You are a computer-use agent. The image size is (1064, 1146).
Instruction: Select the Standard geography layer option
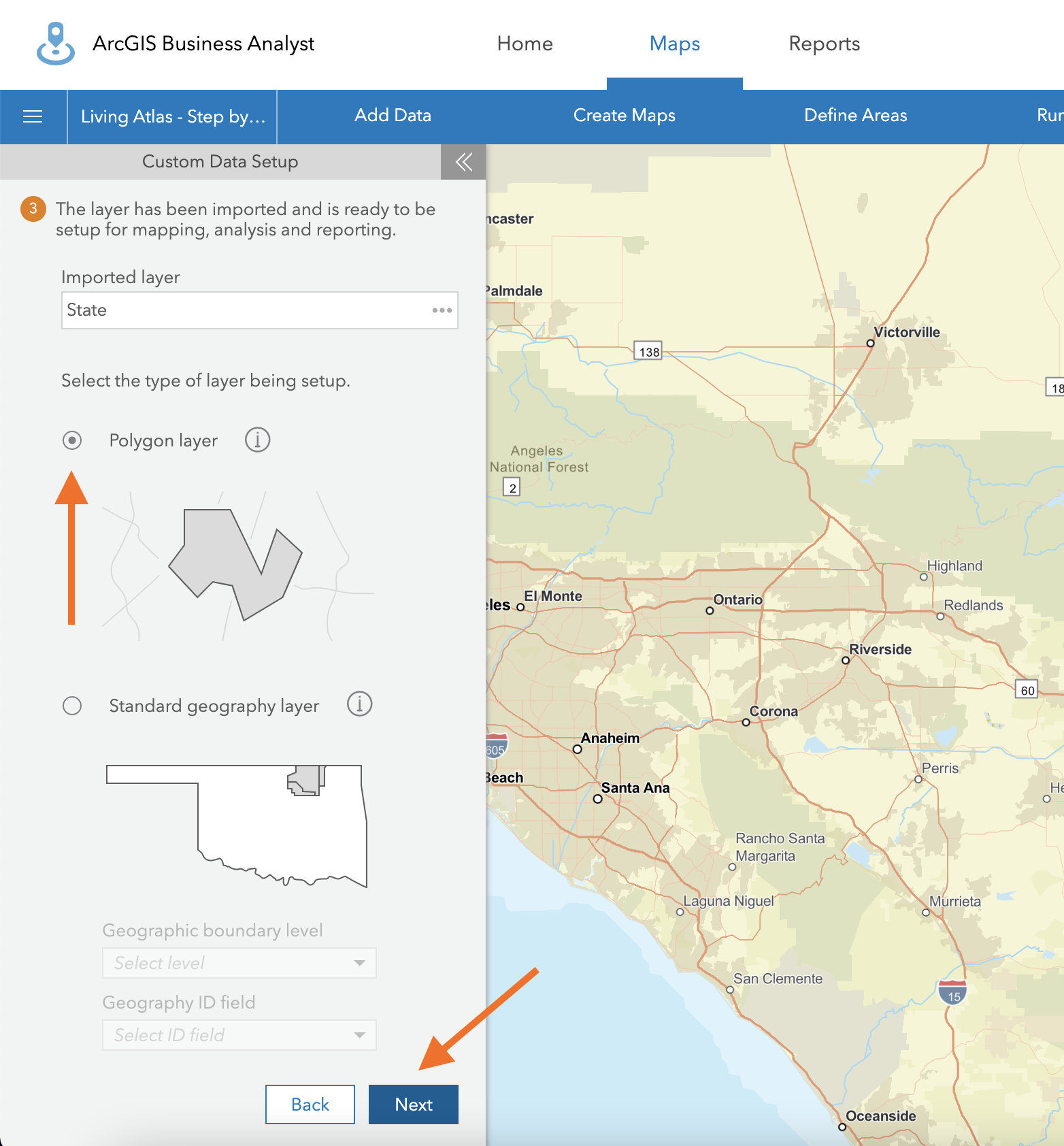(72, 706)
